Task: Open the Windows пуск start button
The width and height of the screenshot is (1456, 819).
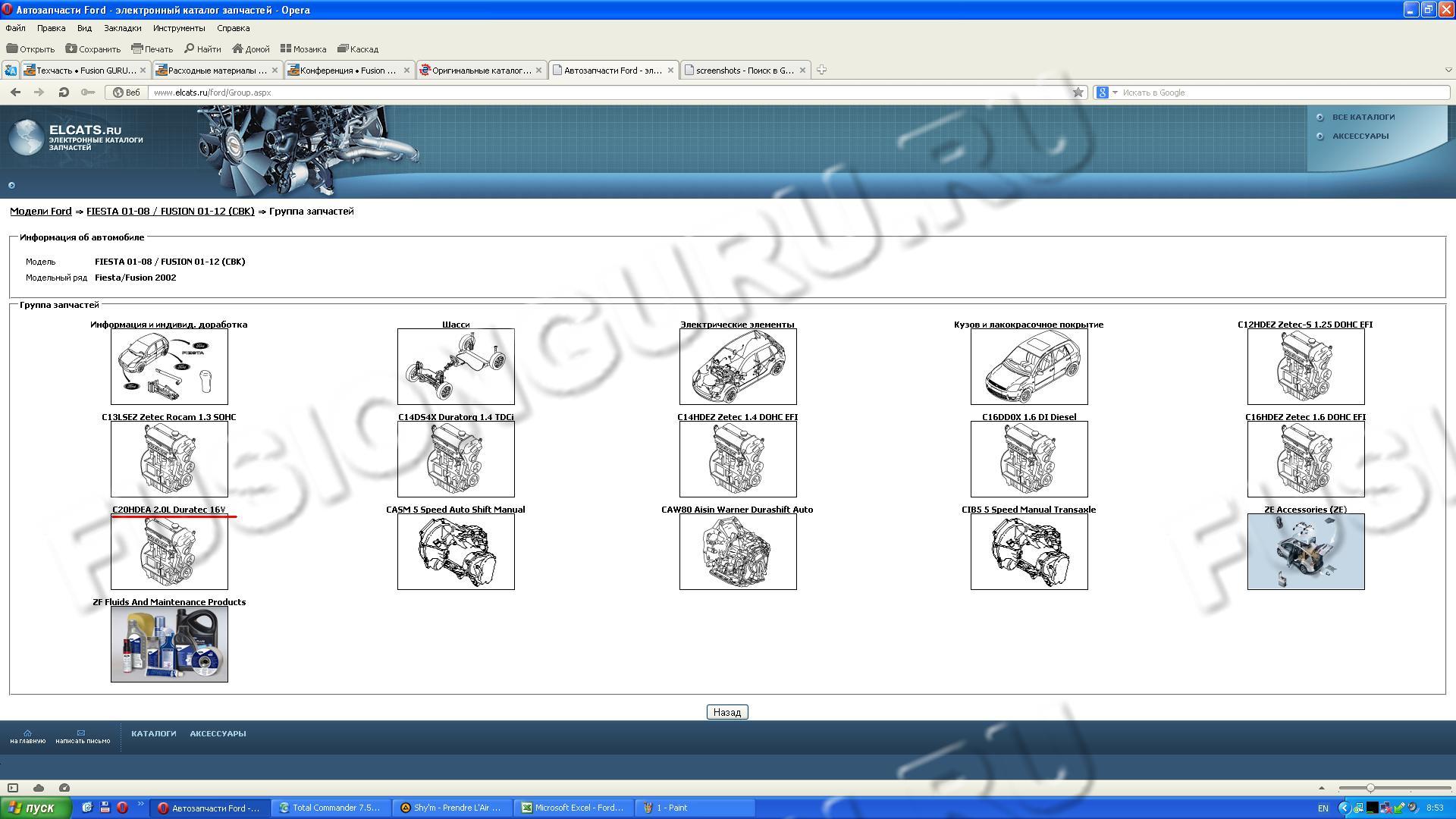Action: coord(36,808)
